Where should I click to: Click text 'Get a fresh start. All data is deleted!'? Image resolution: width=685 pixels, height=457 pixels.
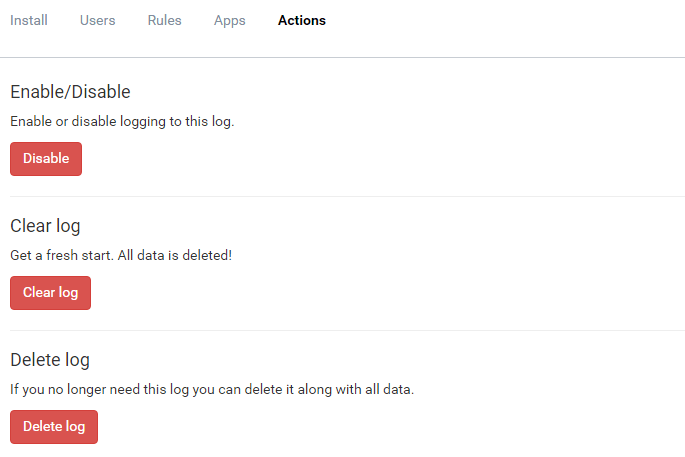pyautogui.click(x=121, y=255)
